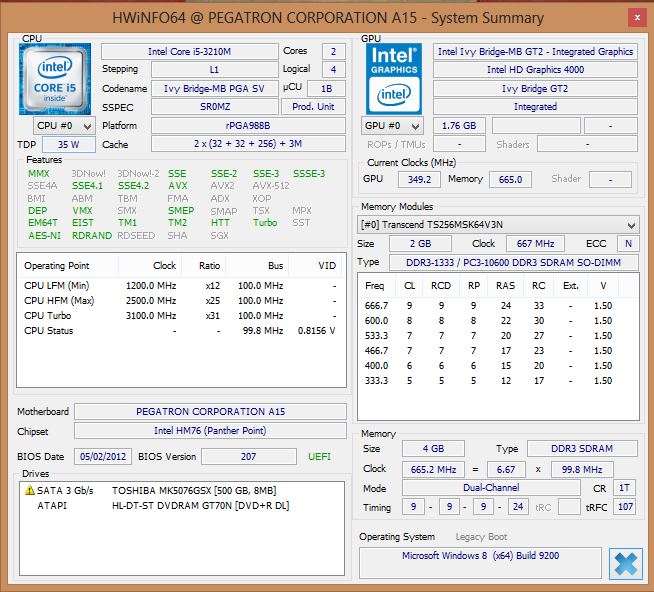The width and height of the screenshot is (654, 592).
Task: Open the CPU #0 selector dropdown
Action: 64,126
